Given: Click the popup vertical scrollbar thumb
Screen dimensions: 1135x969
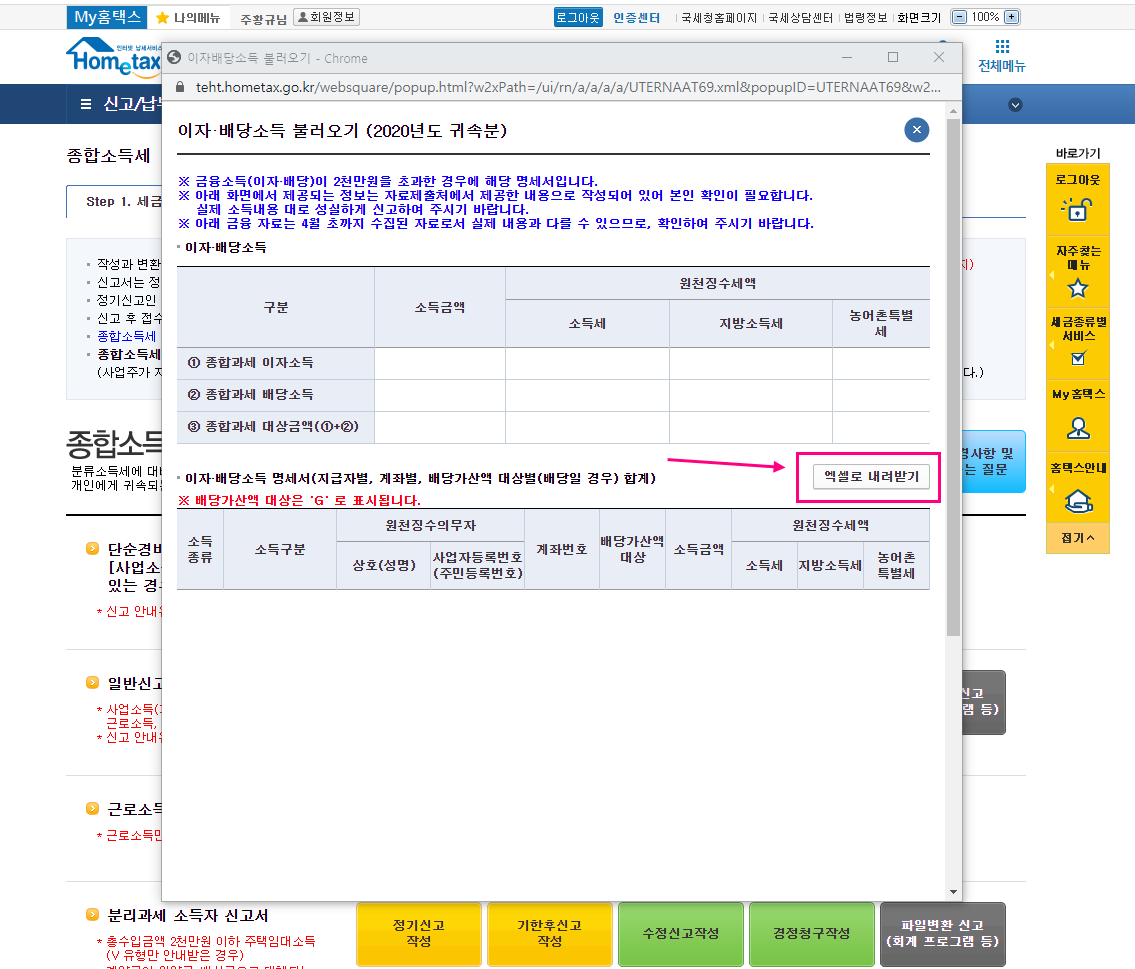Looking at the screenshot, I should pyautogui.click(x=953, y=376).
